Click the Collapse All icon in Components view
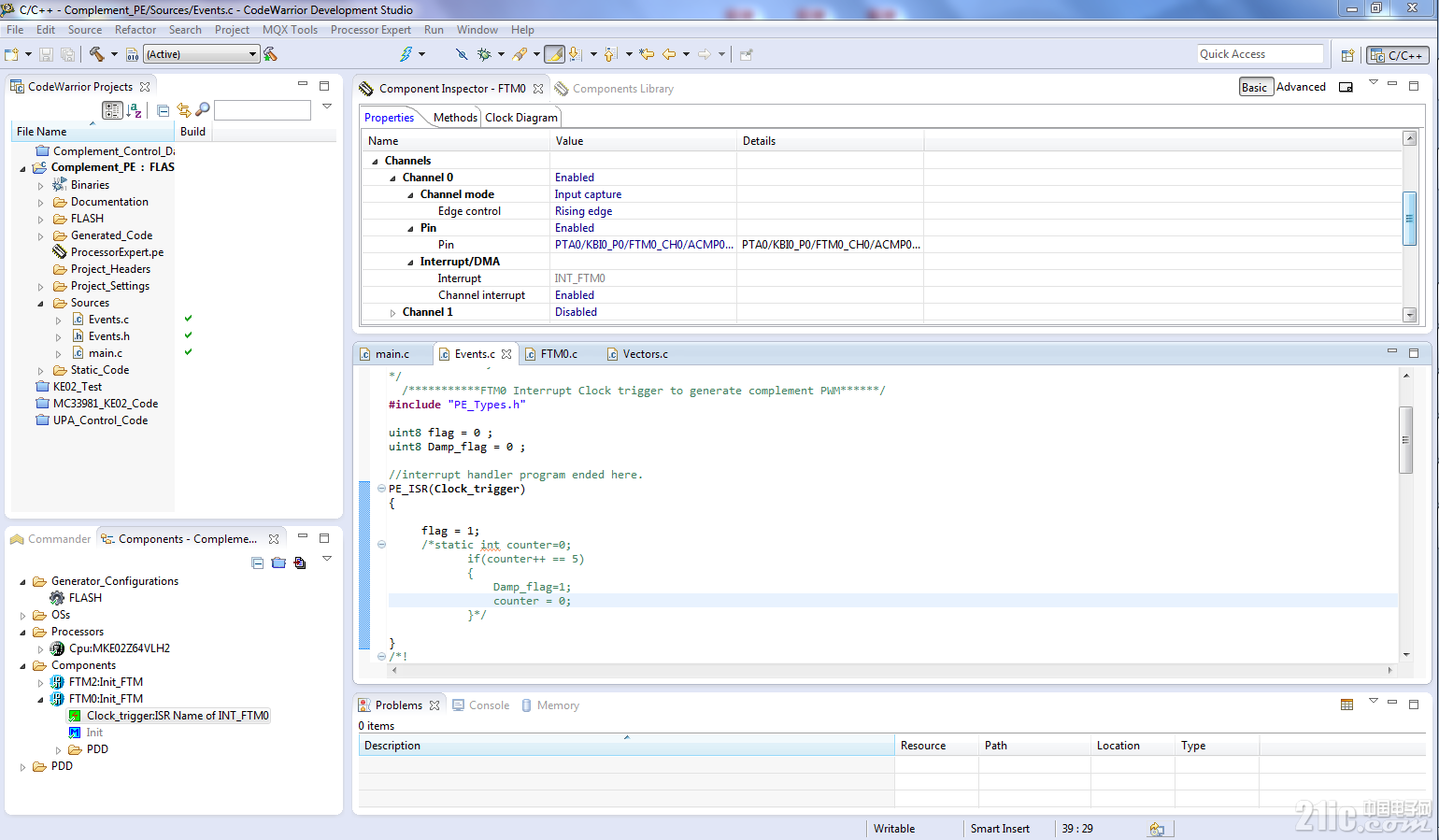The height and width of the screenshot is (840, 1439). coord(257,562)
